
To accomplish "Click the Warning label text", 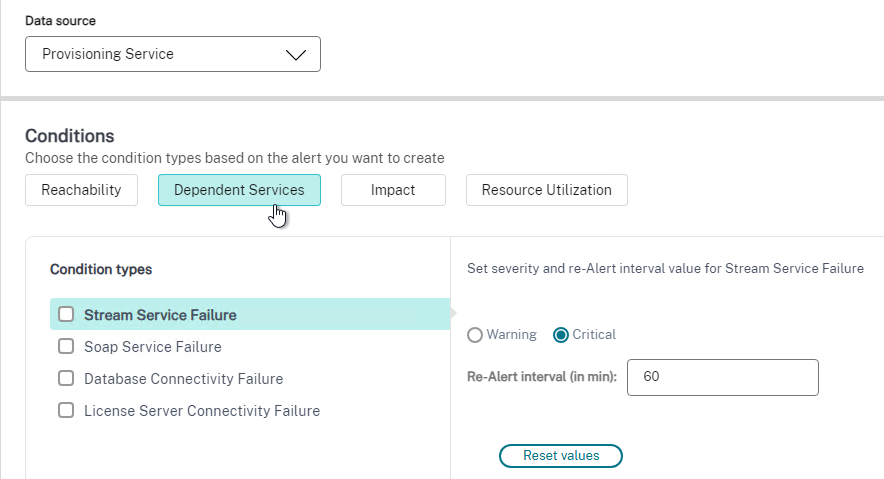I will [511, 335].
